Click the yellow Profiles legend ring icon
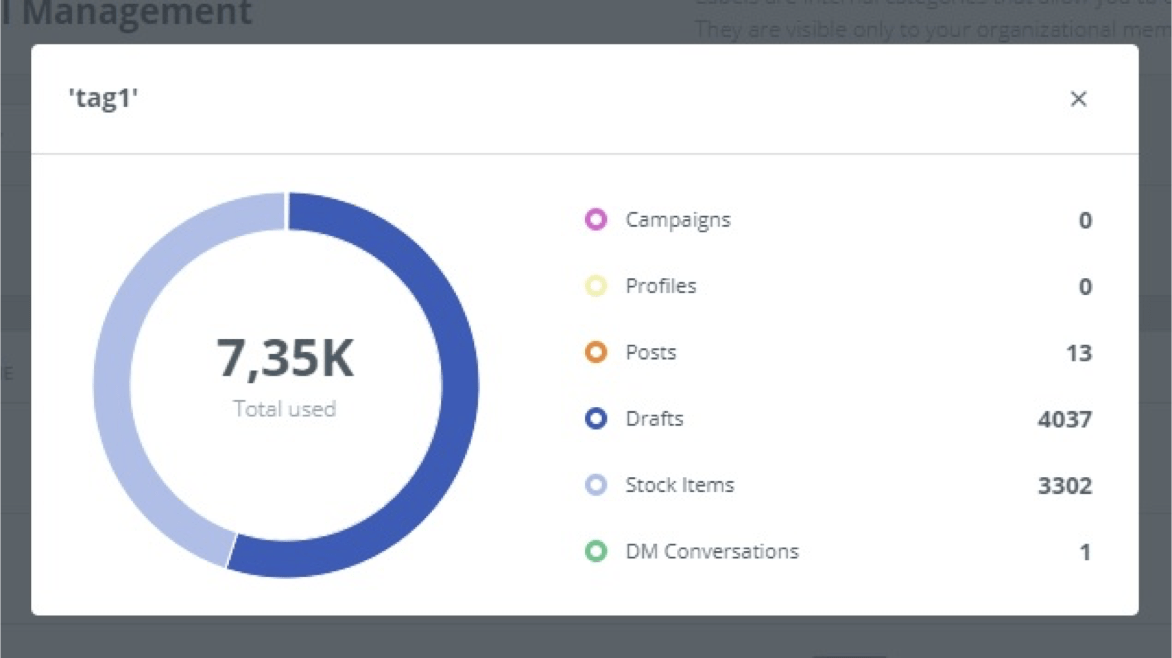This screenshot has height=658, width=1172. [596, 287]
